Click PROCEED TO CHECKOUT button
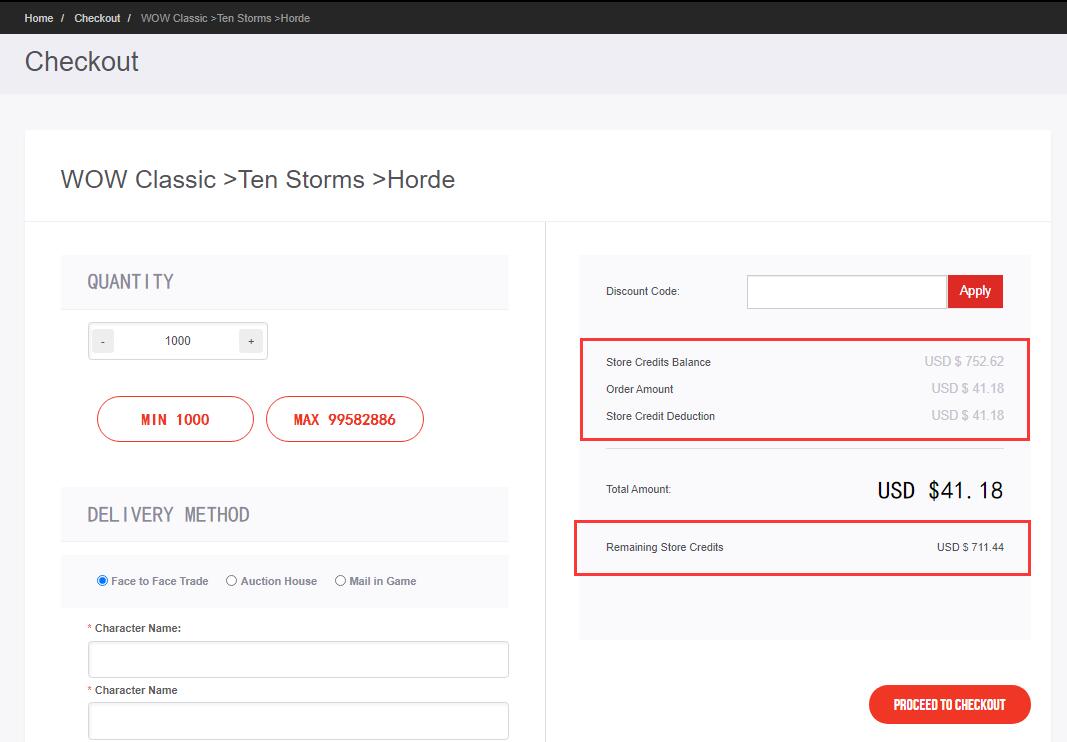This screenshot has height=742, width=1067. point(949,705)
